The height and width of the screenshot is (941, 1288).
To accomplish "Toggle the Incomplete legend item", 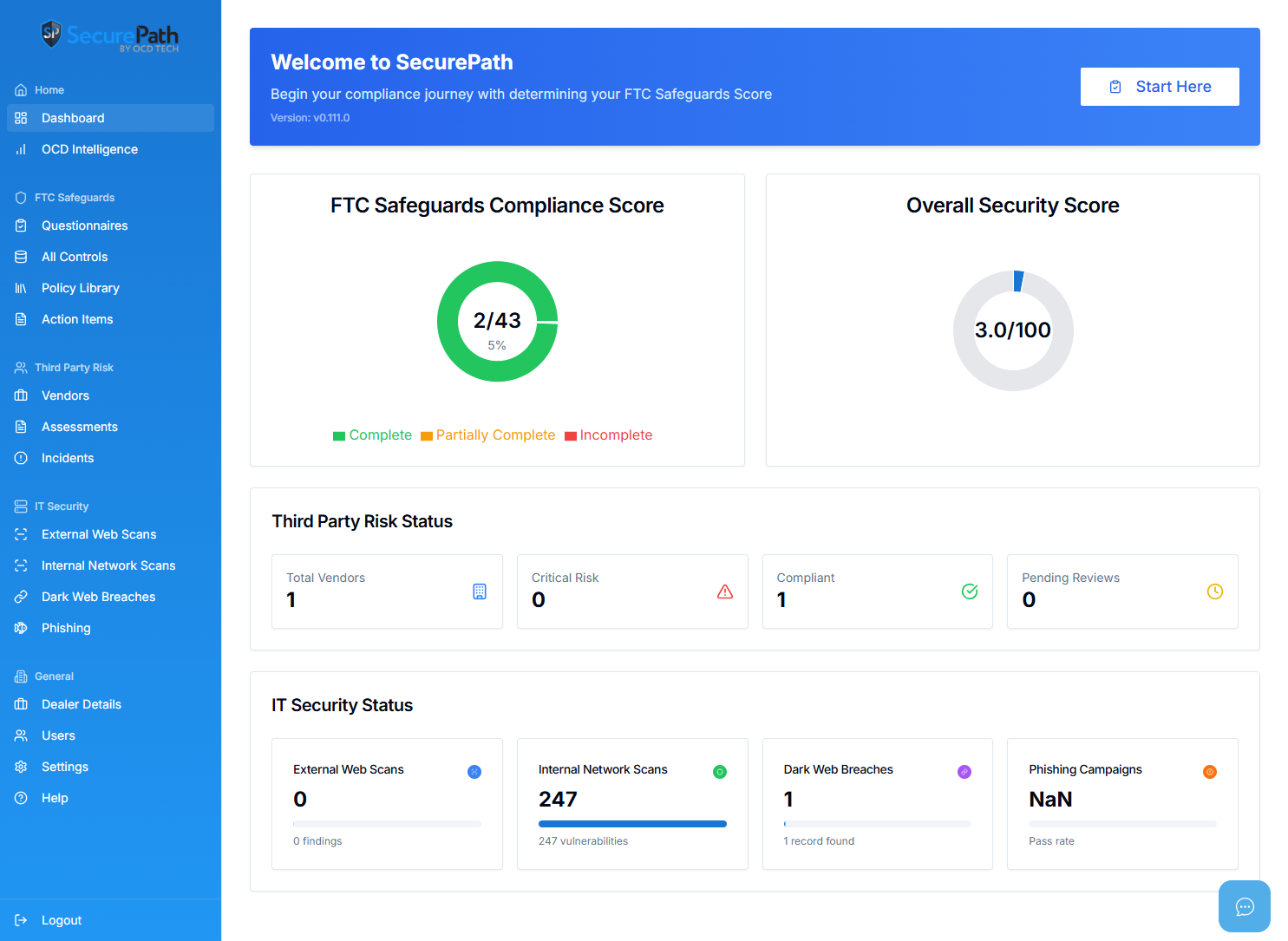I will [x=608, y=435].
